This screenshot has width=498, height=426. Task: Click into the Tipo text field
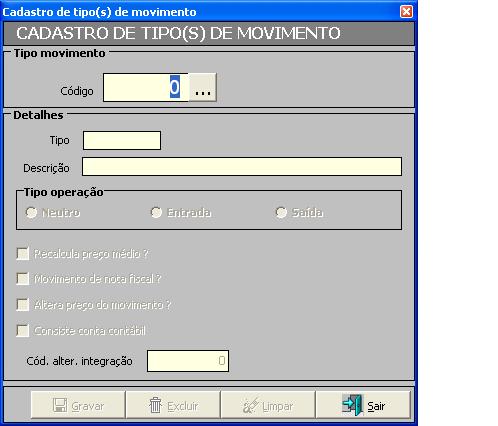coord(122,140)
